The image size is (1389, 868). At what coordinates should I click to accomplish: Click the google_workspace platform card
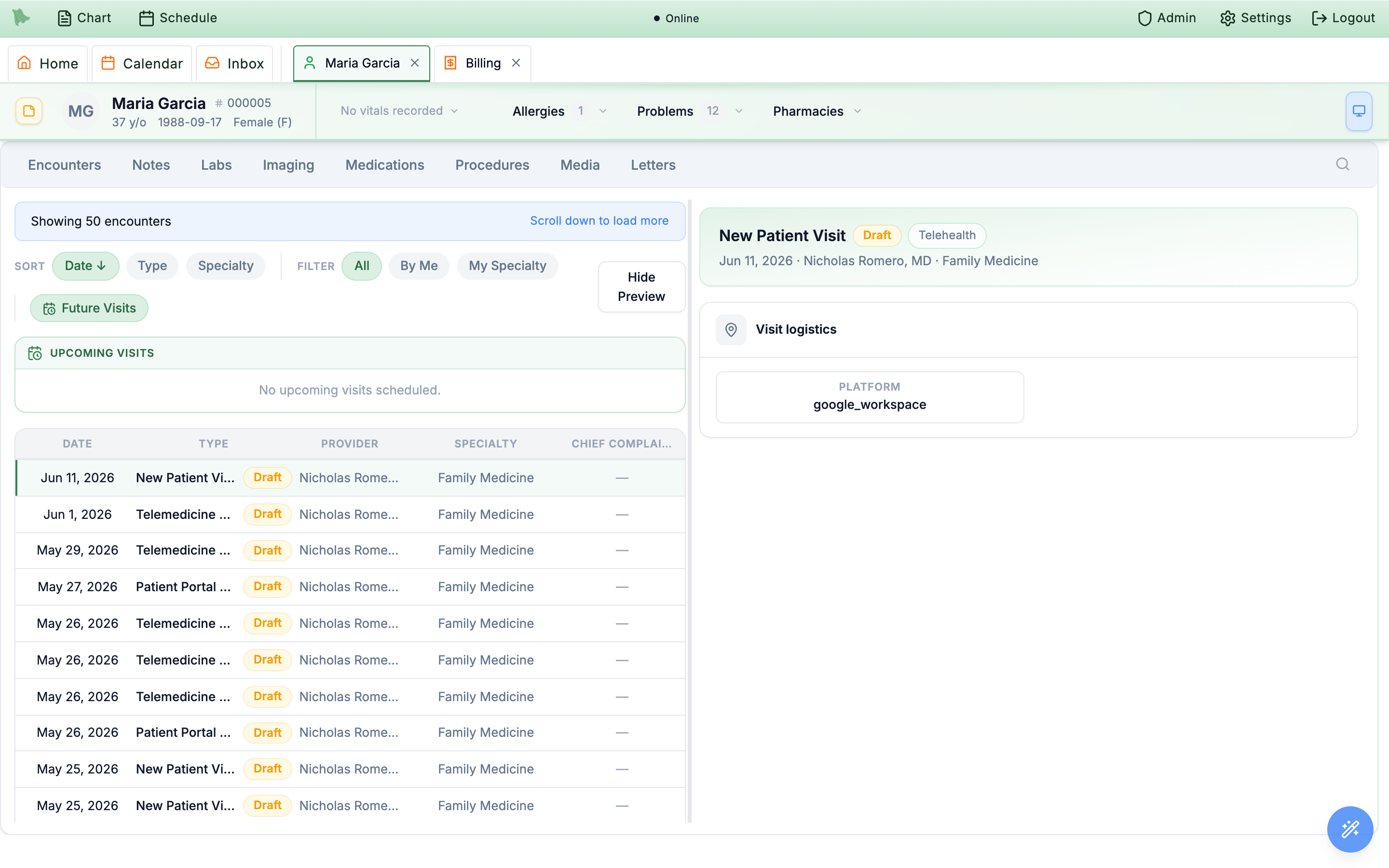[x=870, y=397]
